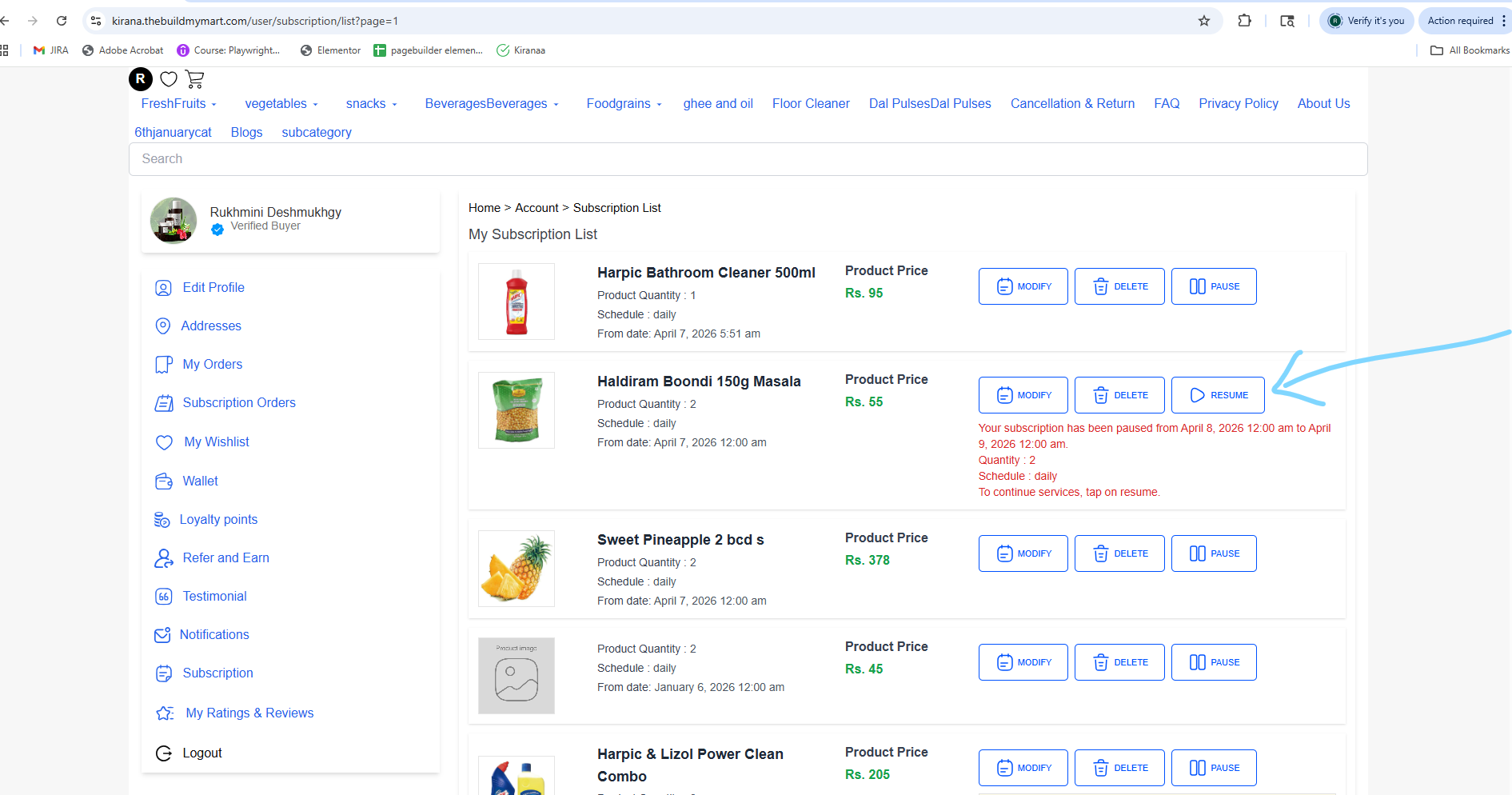Modify the Harpic Bathroom Cleaner subscription
This screenshot has height=795, width=1512.
[x=1023, y=286]
